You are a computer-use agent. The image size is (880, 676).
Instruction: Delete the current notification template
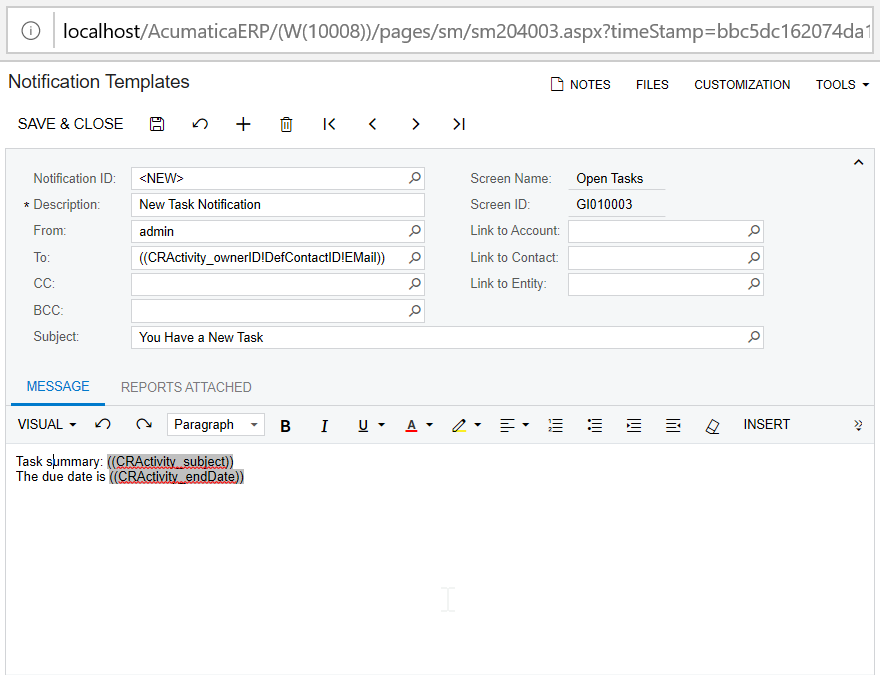pyautogui.click(x=286, y=123)
